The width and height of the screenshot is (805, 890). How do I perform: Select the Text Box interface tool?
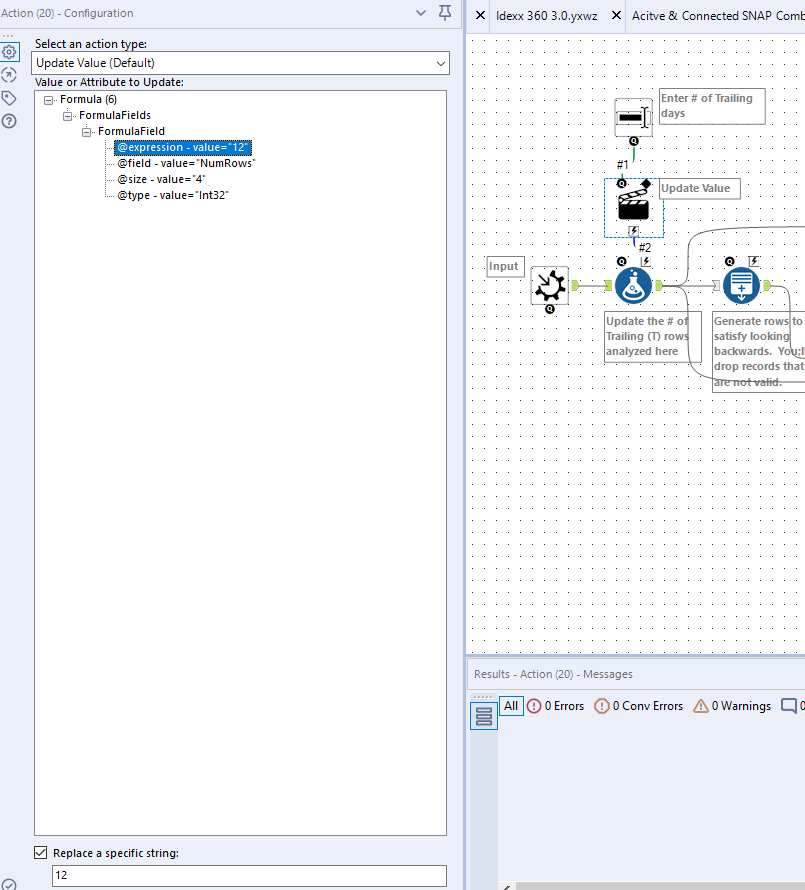(634, 117)
